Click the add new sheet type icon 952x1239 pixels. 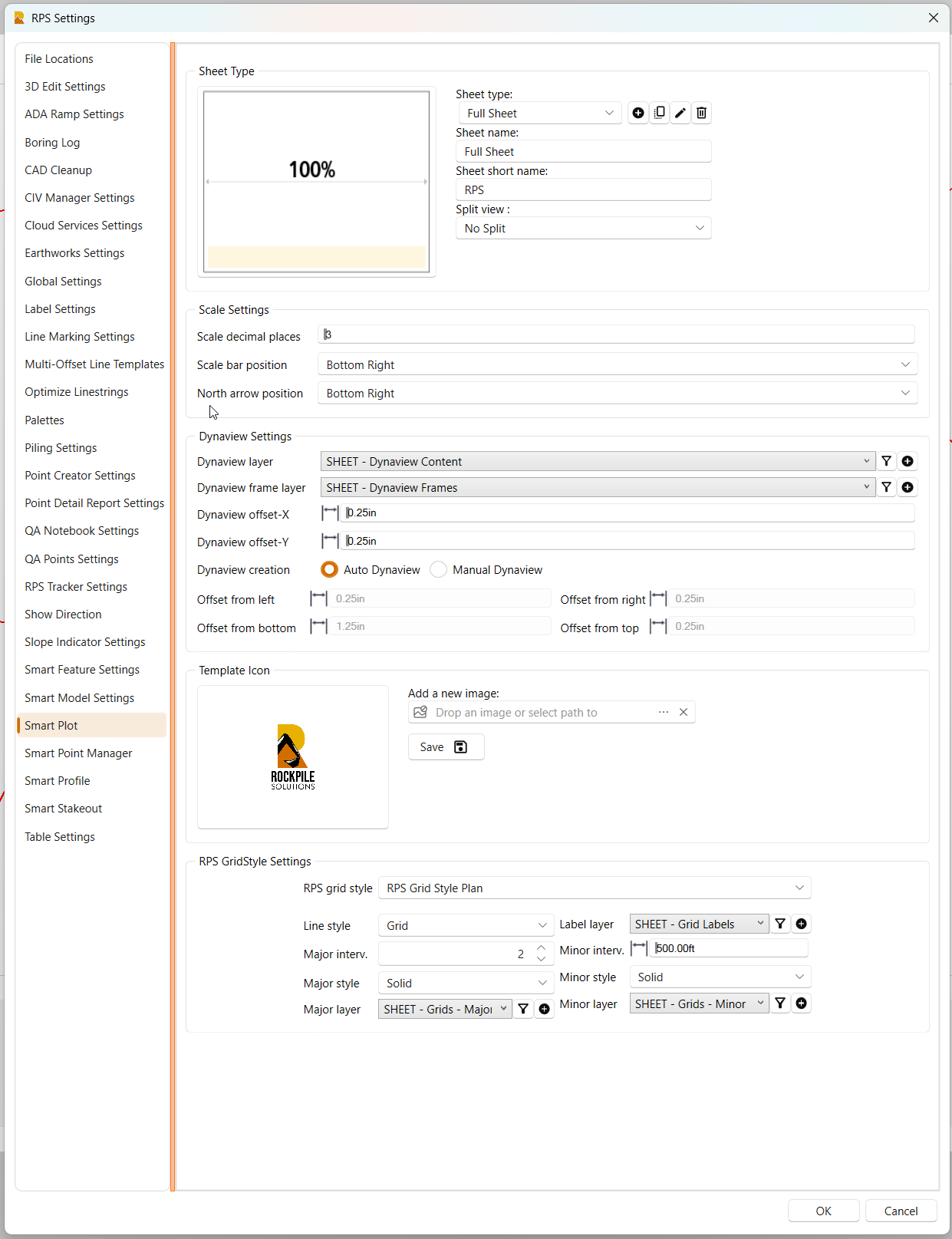[637, 113]
